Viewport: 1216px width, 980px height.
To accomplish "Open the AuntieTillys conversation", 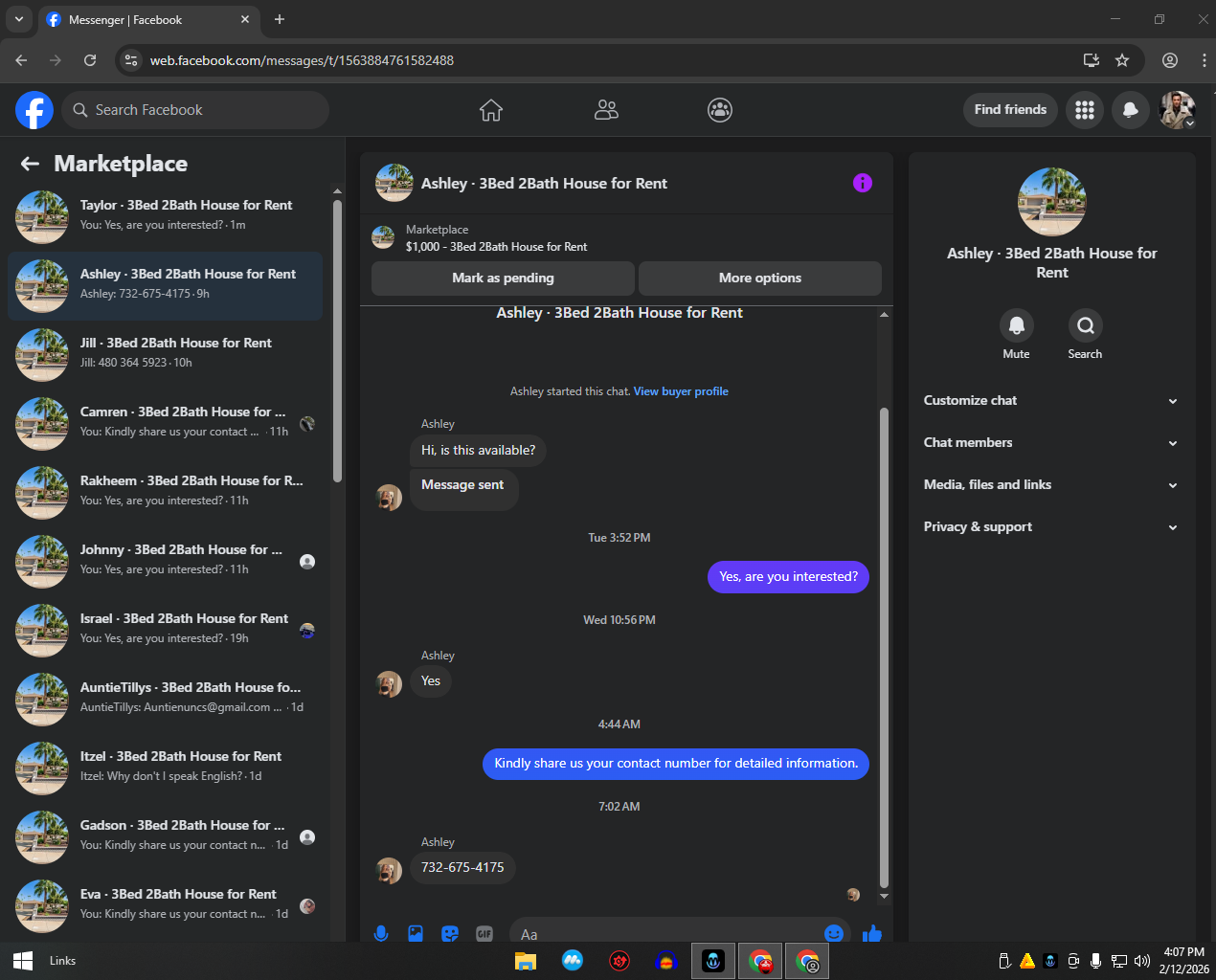I will [165, 700].
